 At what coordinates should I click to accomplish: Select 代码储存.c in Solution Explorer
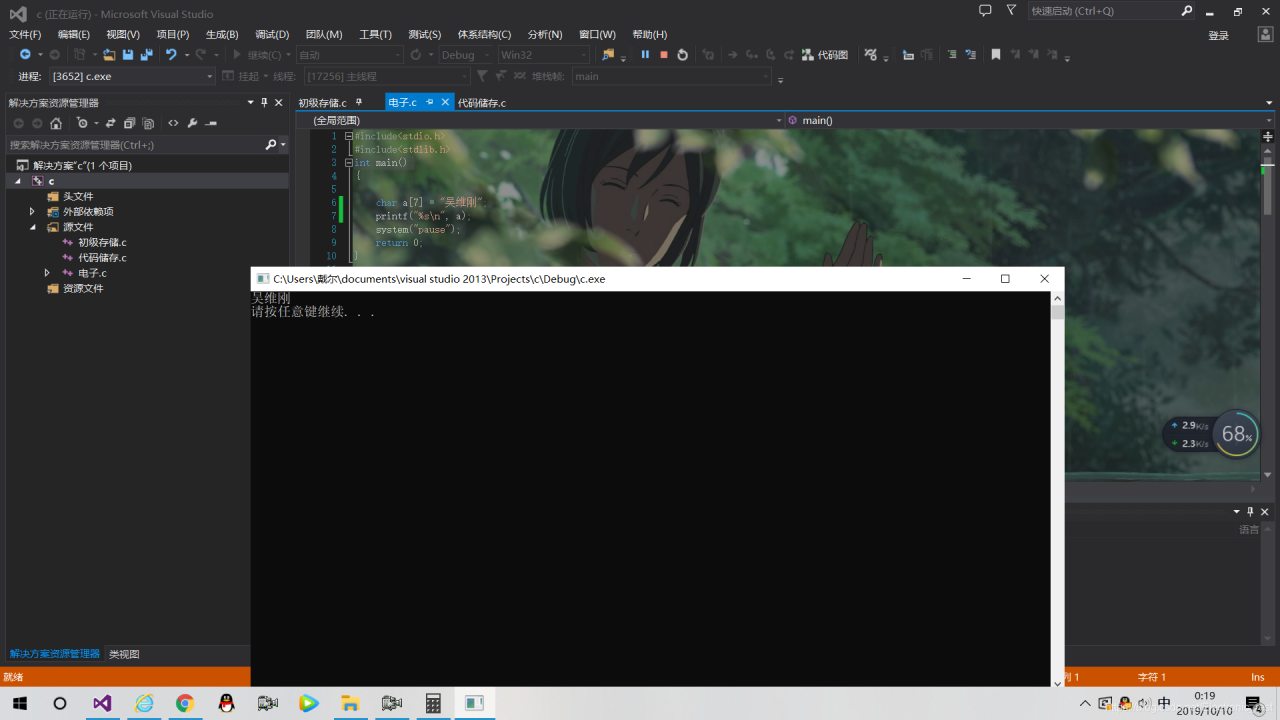coord(102,258)
